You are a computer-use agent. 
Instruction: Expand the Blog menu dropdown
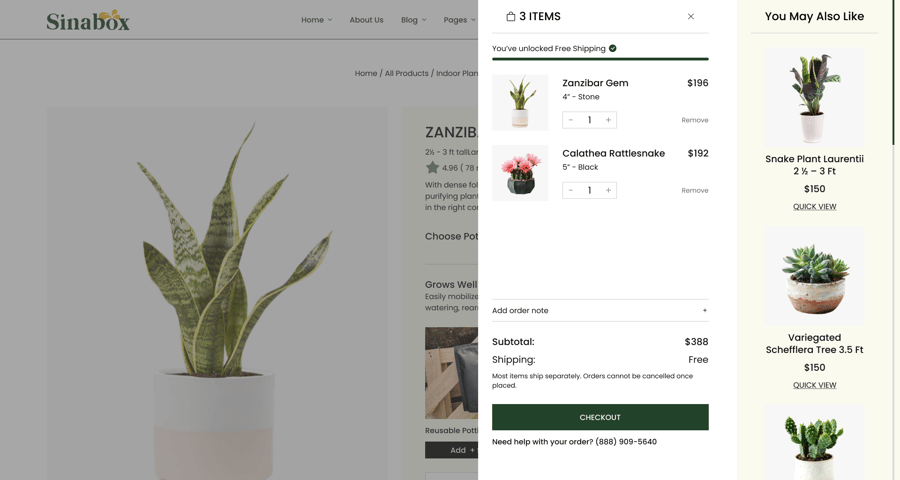coord(413,20)
